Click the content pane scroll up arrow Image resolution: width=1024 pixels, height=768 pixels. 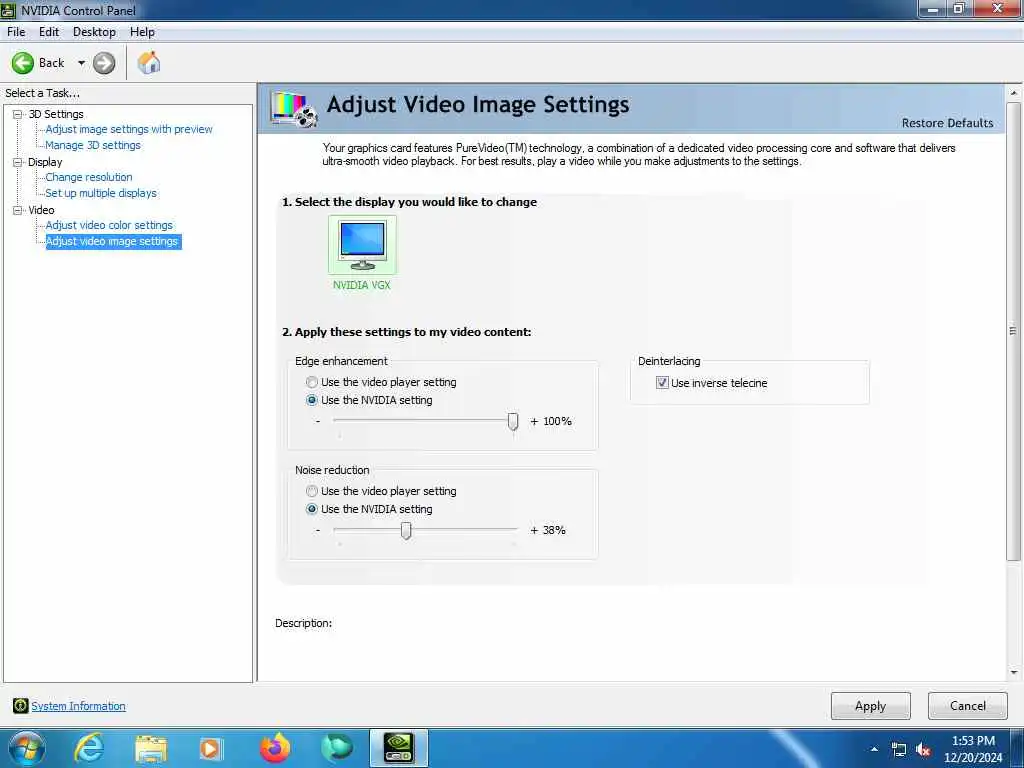(x=1014, y=93)
